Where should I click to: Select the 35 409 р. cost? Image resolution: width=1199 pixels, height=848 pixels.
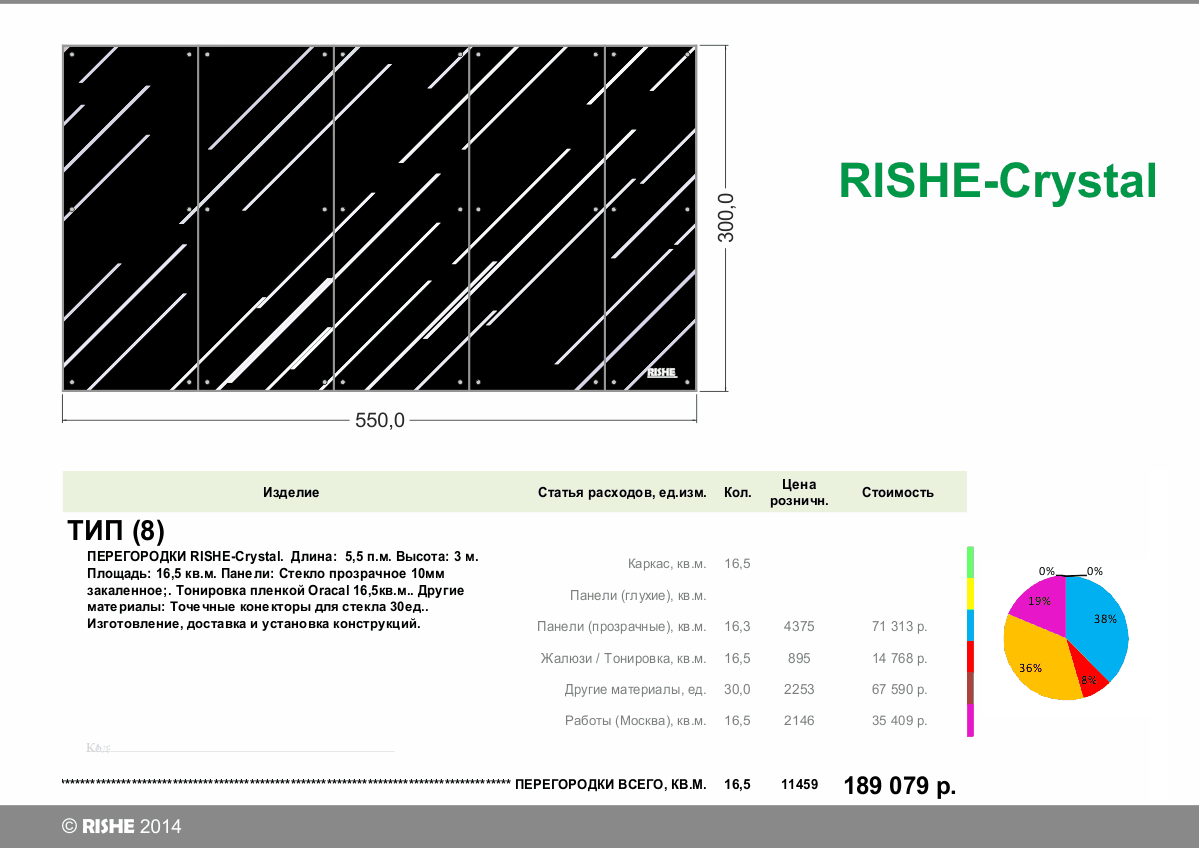click(899, 721)
